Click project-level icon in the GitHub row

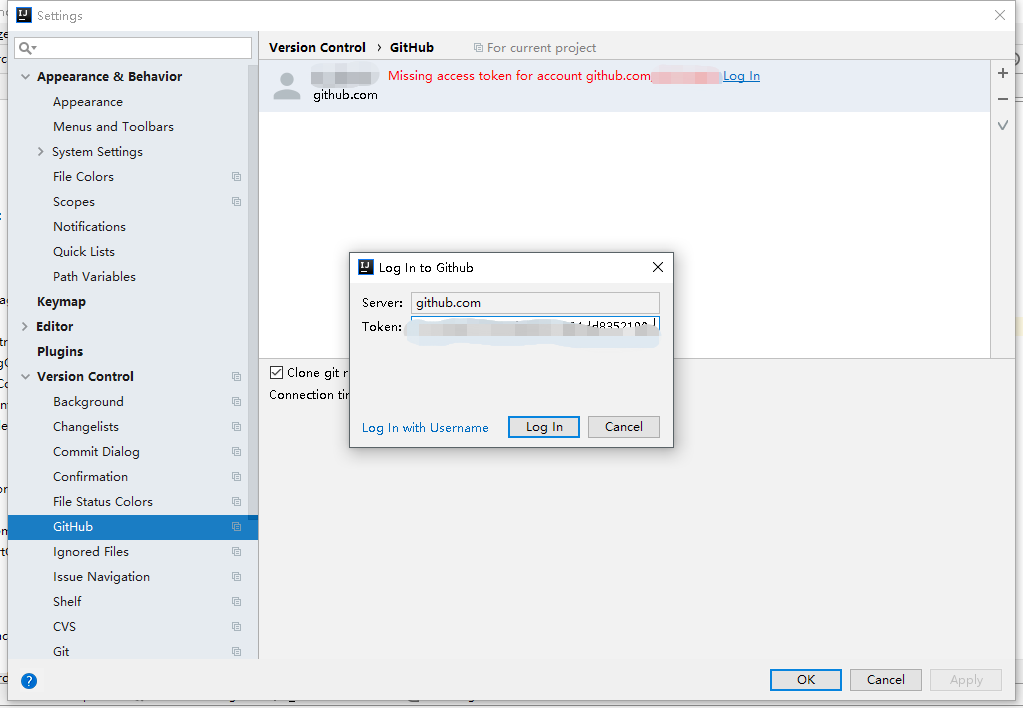pos(236,527)
